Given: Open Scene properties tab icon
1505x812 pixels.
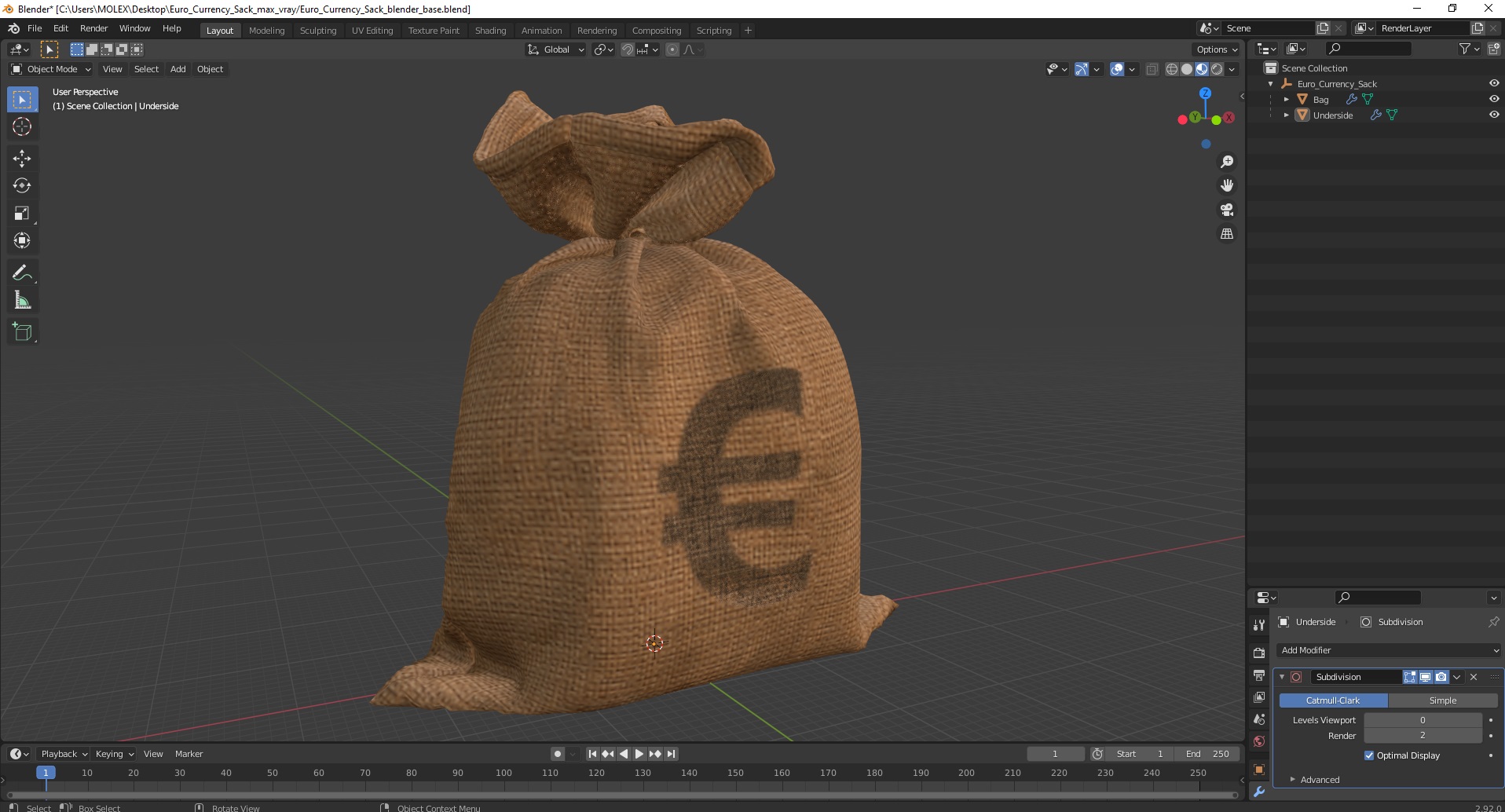Looking at the screenshot, I should 1259,719.
